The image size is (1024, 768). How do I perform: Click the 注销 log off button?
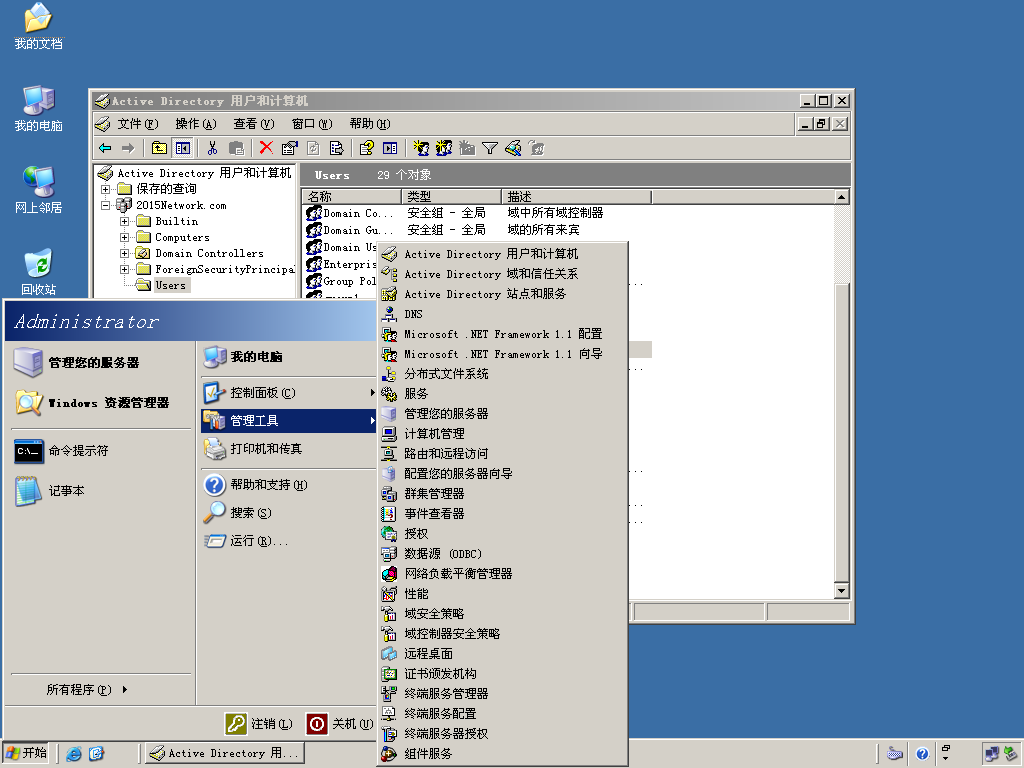[259, 724]
